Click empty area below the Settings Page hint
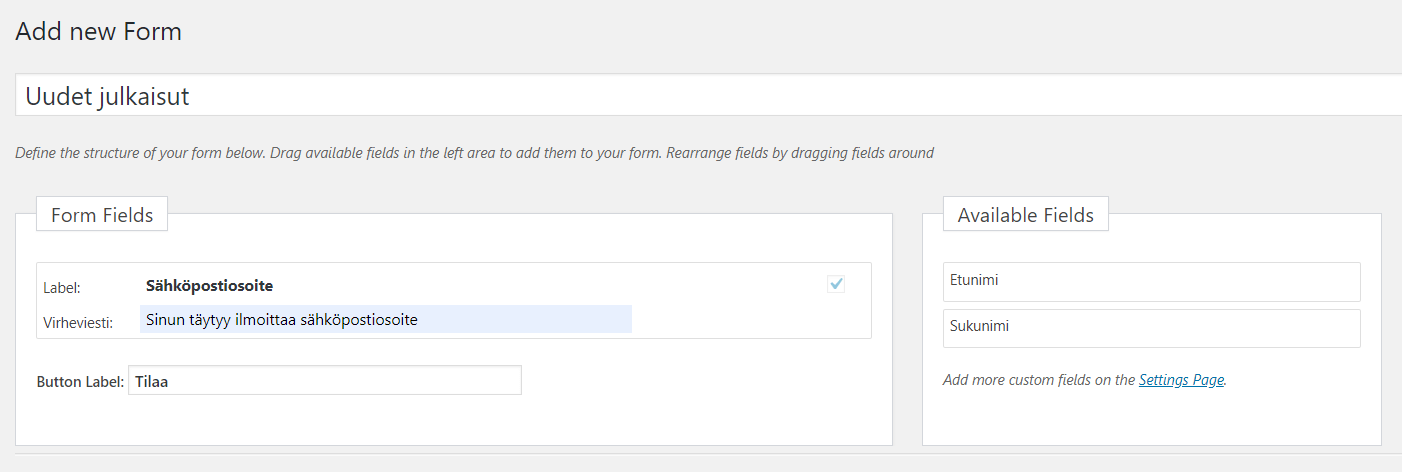 tap(1150, 420)
